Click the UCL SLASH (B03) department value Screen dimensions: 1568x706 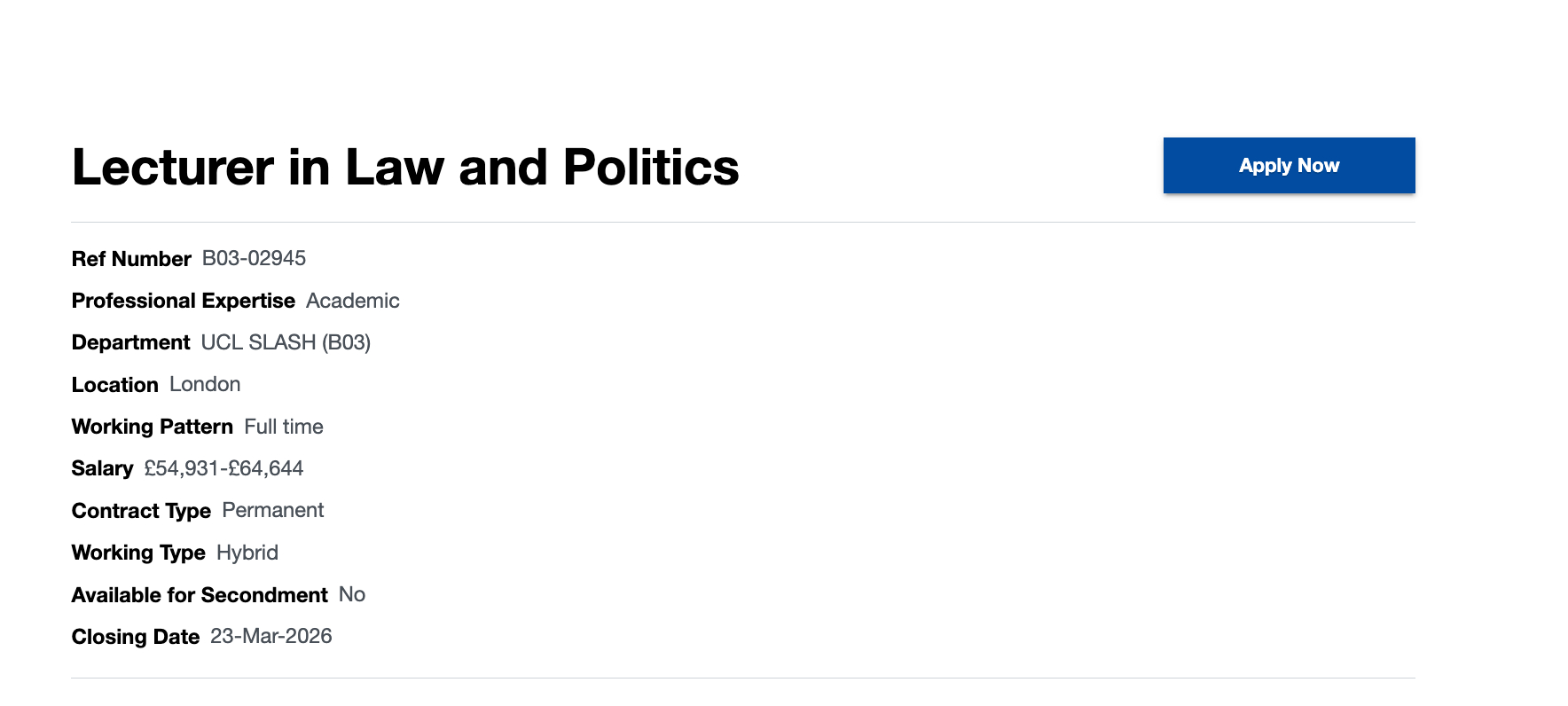tap(286, 342)
